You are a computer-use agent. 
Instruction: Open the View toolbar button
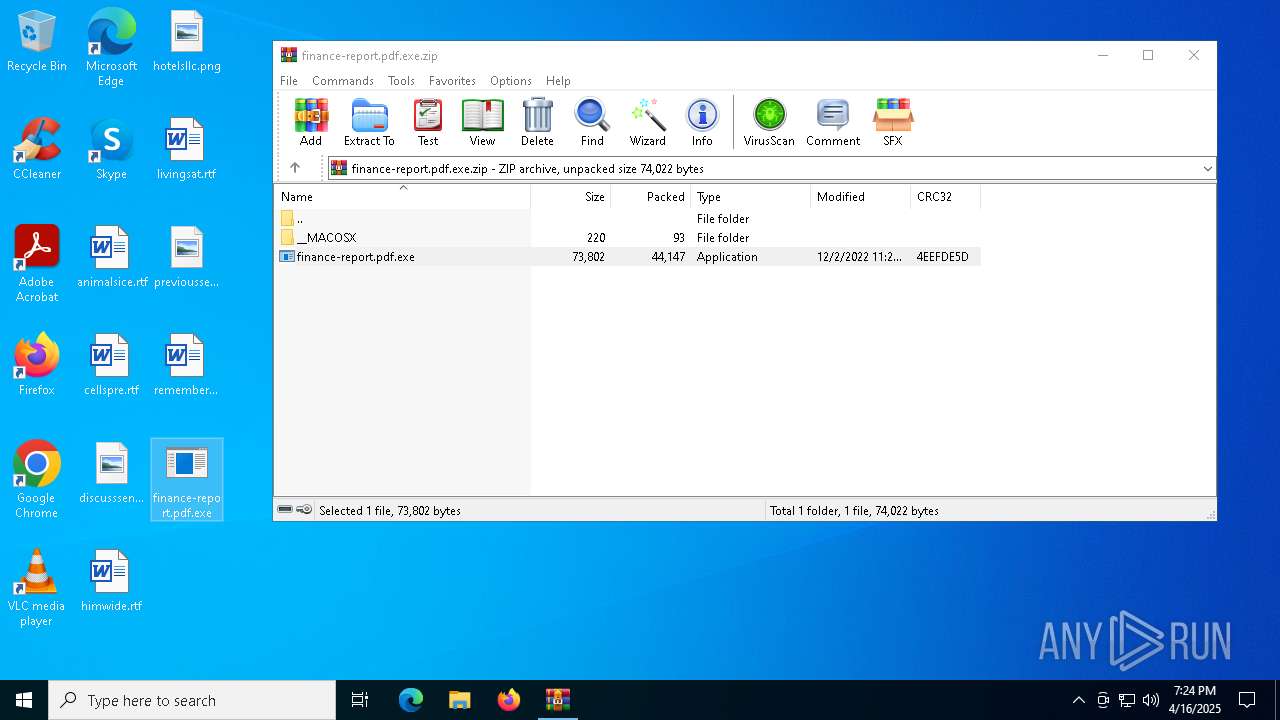click(x=482, y=122)
